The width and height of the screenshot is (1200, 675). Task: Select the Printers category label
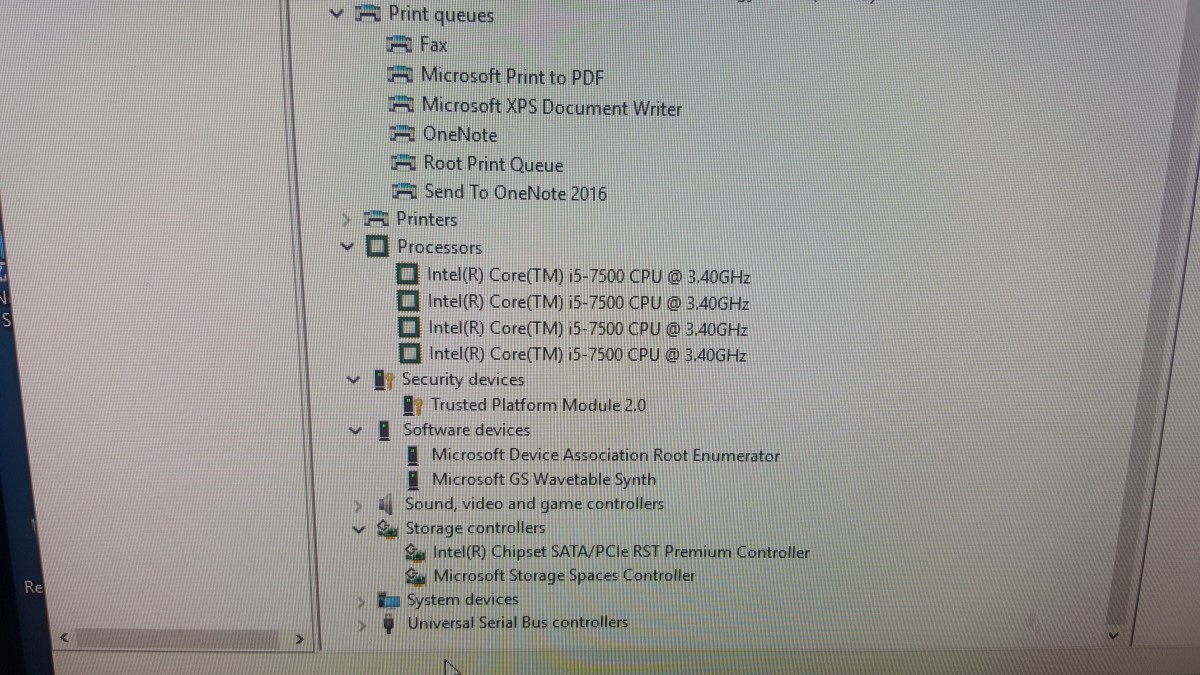tap(427, 219)
